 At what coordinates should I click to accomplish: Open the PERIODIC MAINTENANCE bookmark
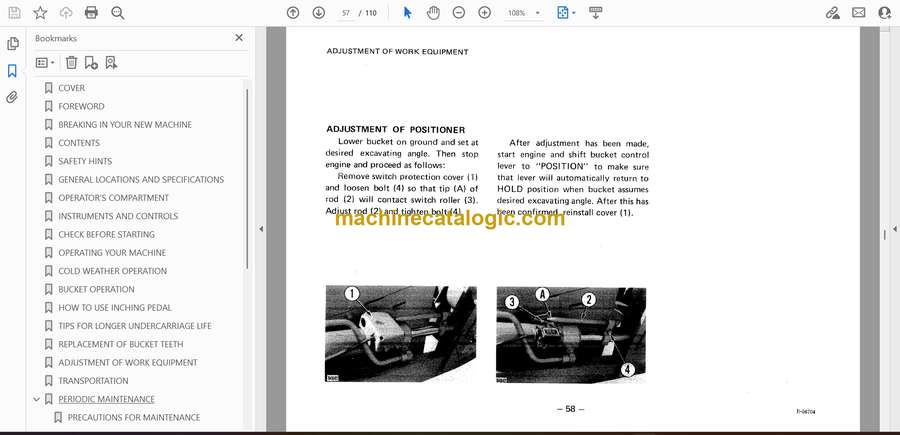(106, 399)
